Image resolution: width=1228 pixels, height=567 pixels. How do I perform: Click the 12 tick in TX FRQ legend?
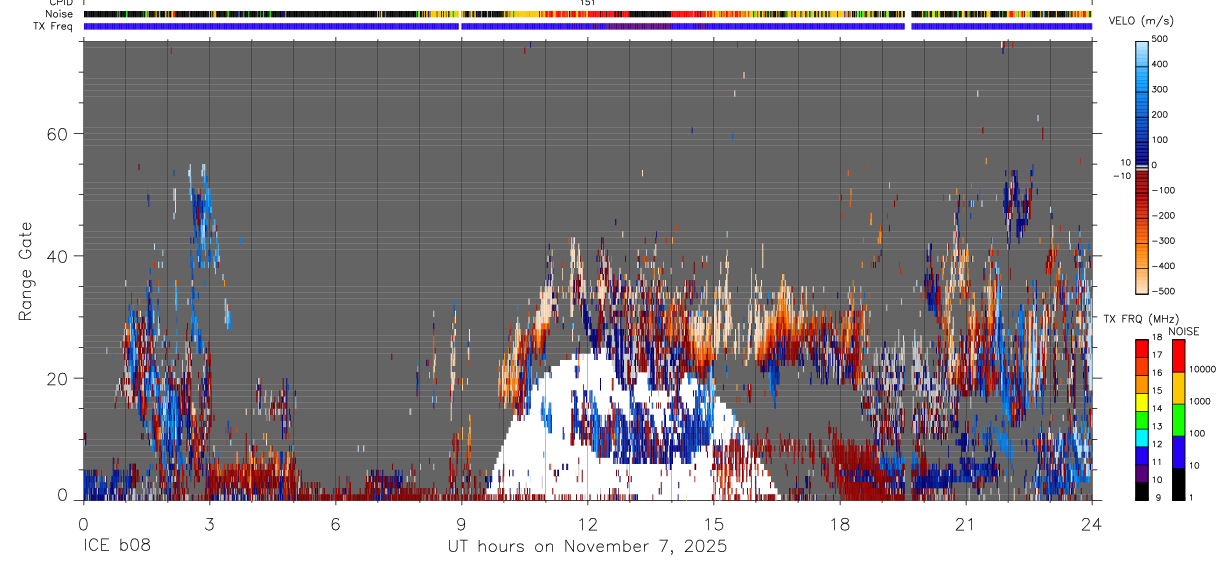(x=1157, y=444)
